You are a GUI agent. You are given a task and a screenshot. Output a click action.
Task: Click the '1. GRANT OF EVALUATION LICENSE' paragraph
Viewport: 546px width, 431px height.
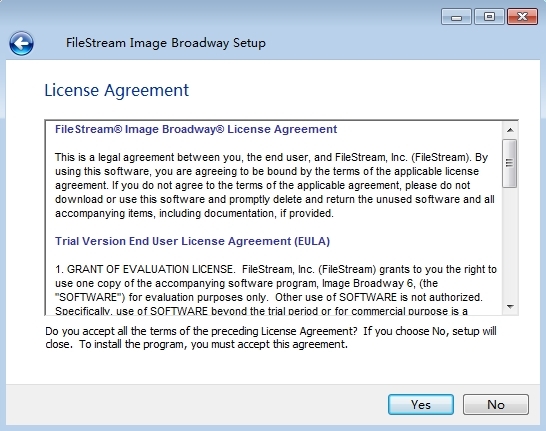tap(276, 290)
